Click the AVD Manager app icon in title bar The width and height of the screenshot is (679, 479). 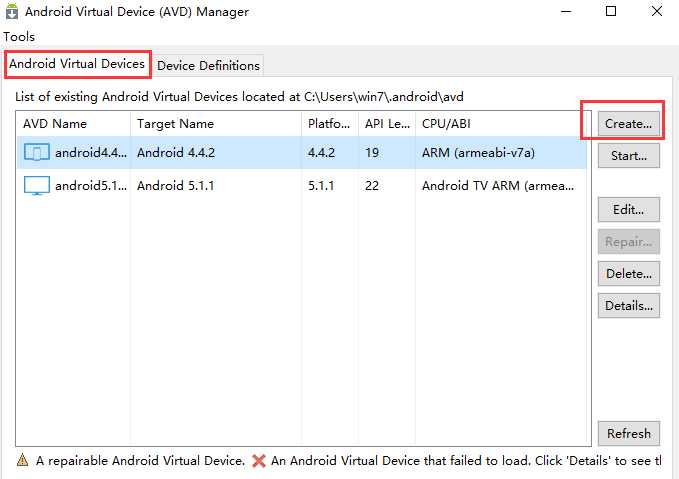click(12, 11)
